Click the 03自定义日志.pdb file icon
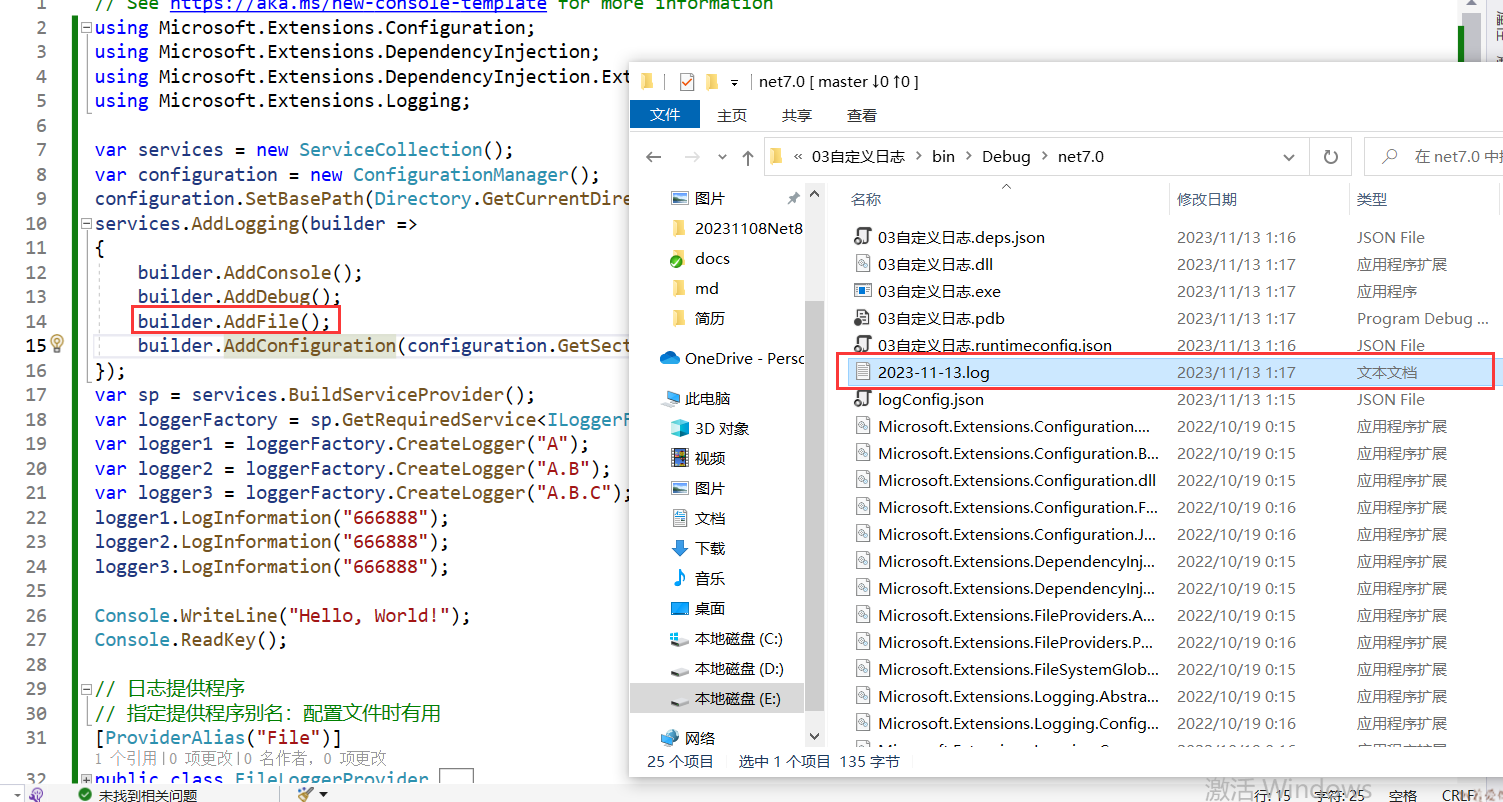The height and width of the screenshot is (802, 1503). 863,318
